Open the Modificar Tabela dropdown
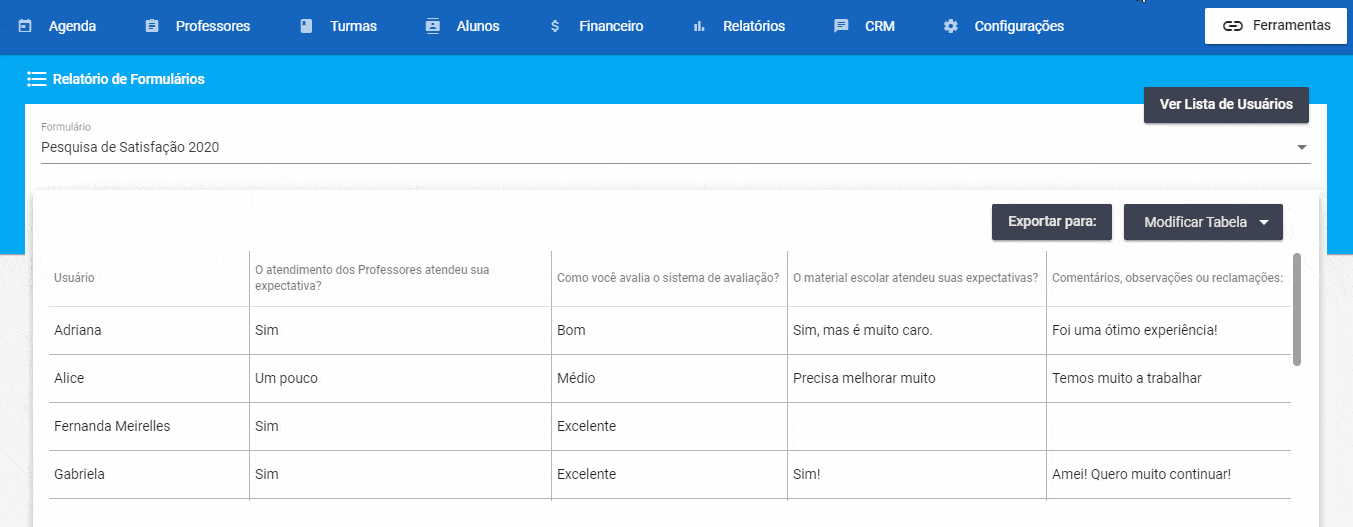1353x527 pixels. click(x=1203, y=222)
